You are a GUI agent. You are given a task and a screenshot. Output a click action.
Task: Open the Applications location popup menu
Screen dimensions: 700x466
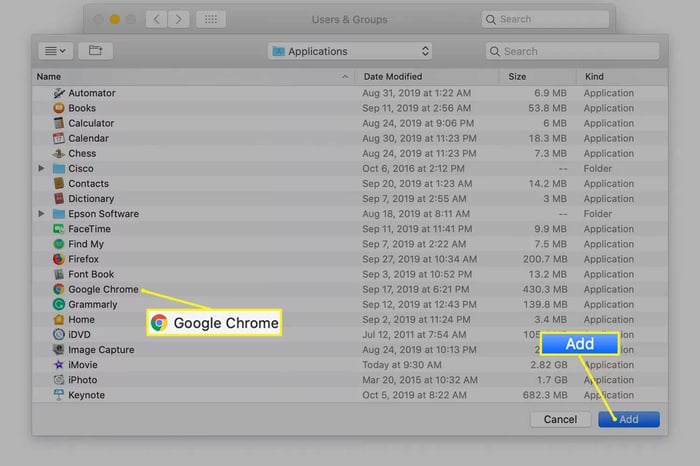(350, 51)
